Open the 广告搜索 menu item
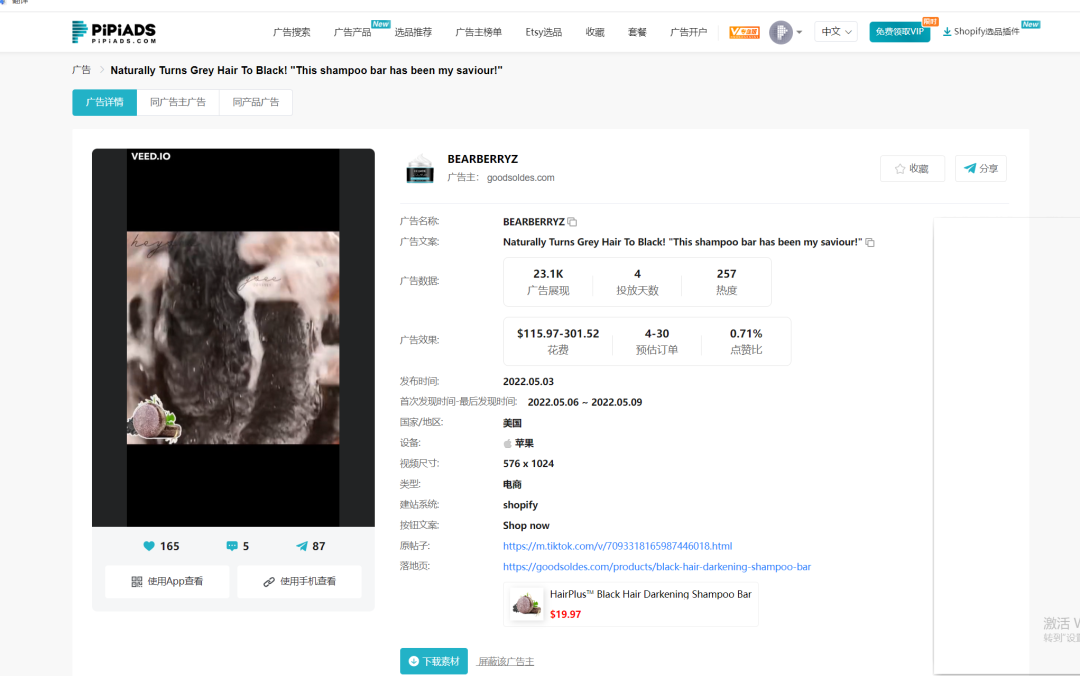Screen dimensions: 1080x676 291,32
